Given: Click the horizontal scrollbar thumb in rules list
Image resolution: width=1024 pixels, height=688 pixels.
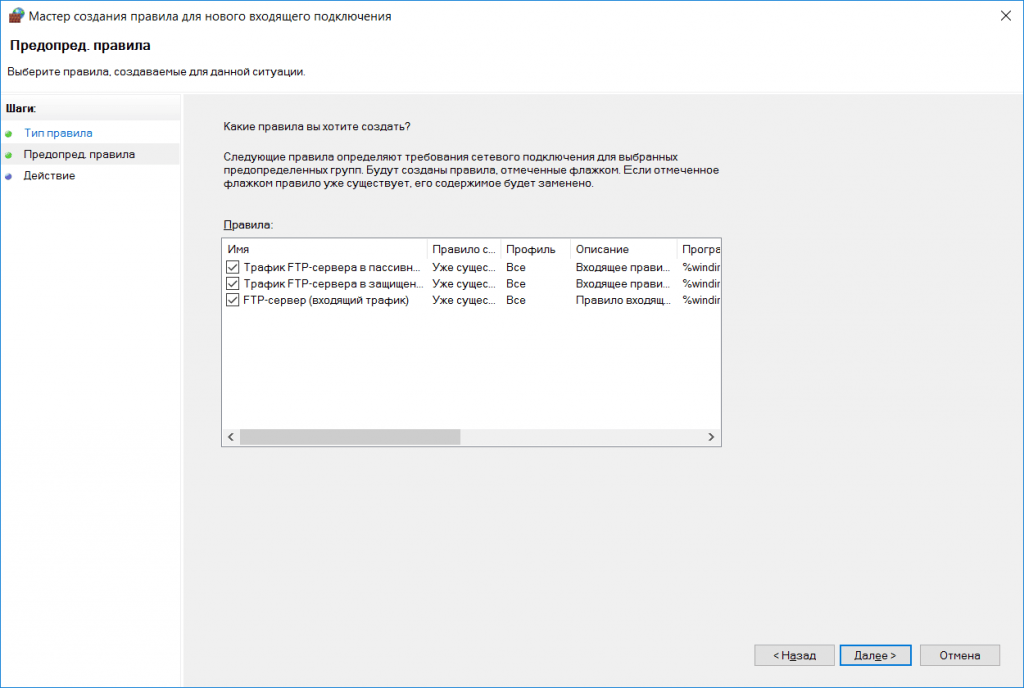Looking at the screenshot, I should click(350, 437).
